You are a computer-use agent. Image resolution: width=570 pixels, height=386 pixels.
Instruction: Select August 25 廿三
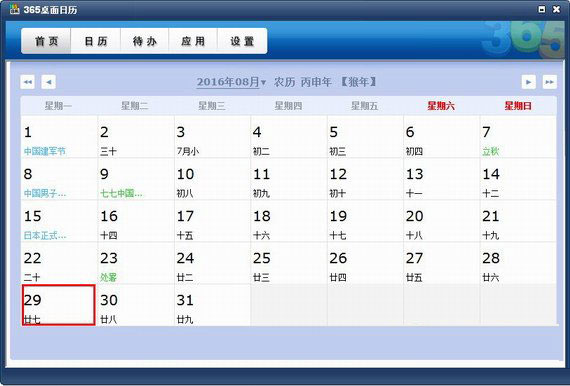pyautogui.click(x=289, y=263)
